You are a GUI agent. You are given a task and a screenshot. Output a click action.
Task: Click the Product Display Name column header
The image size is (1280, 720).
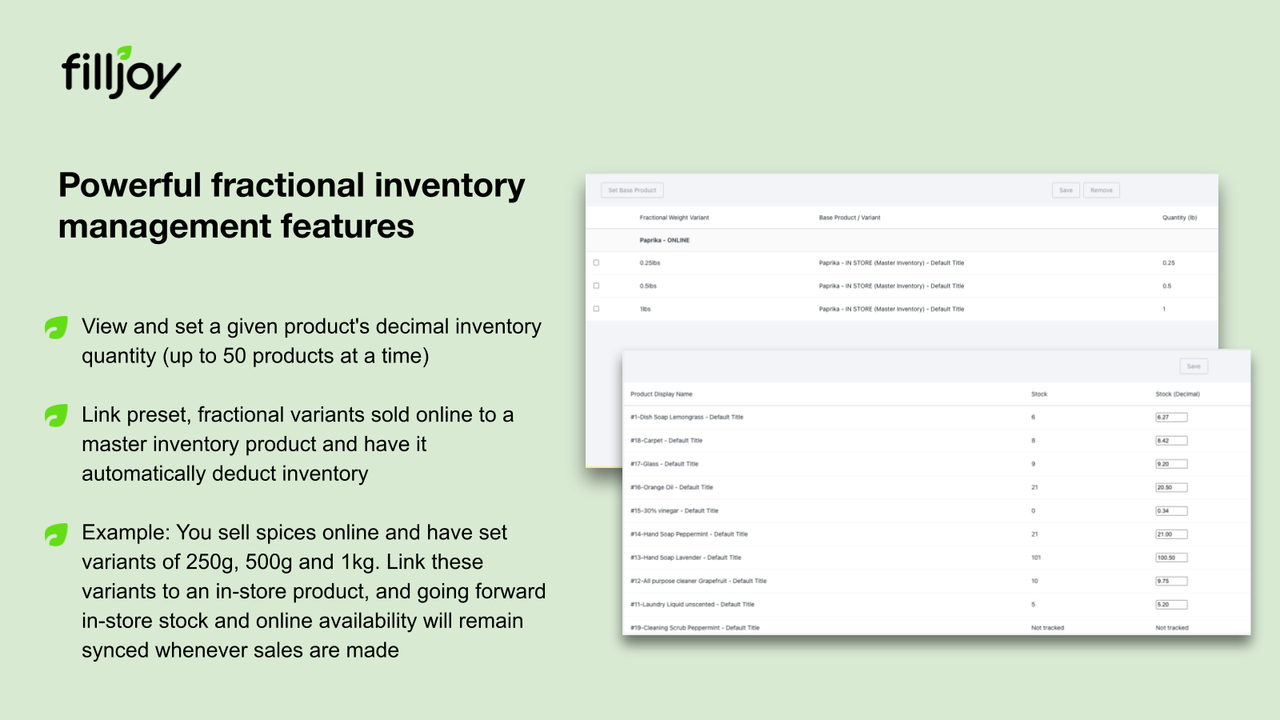[661, 393]
